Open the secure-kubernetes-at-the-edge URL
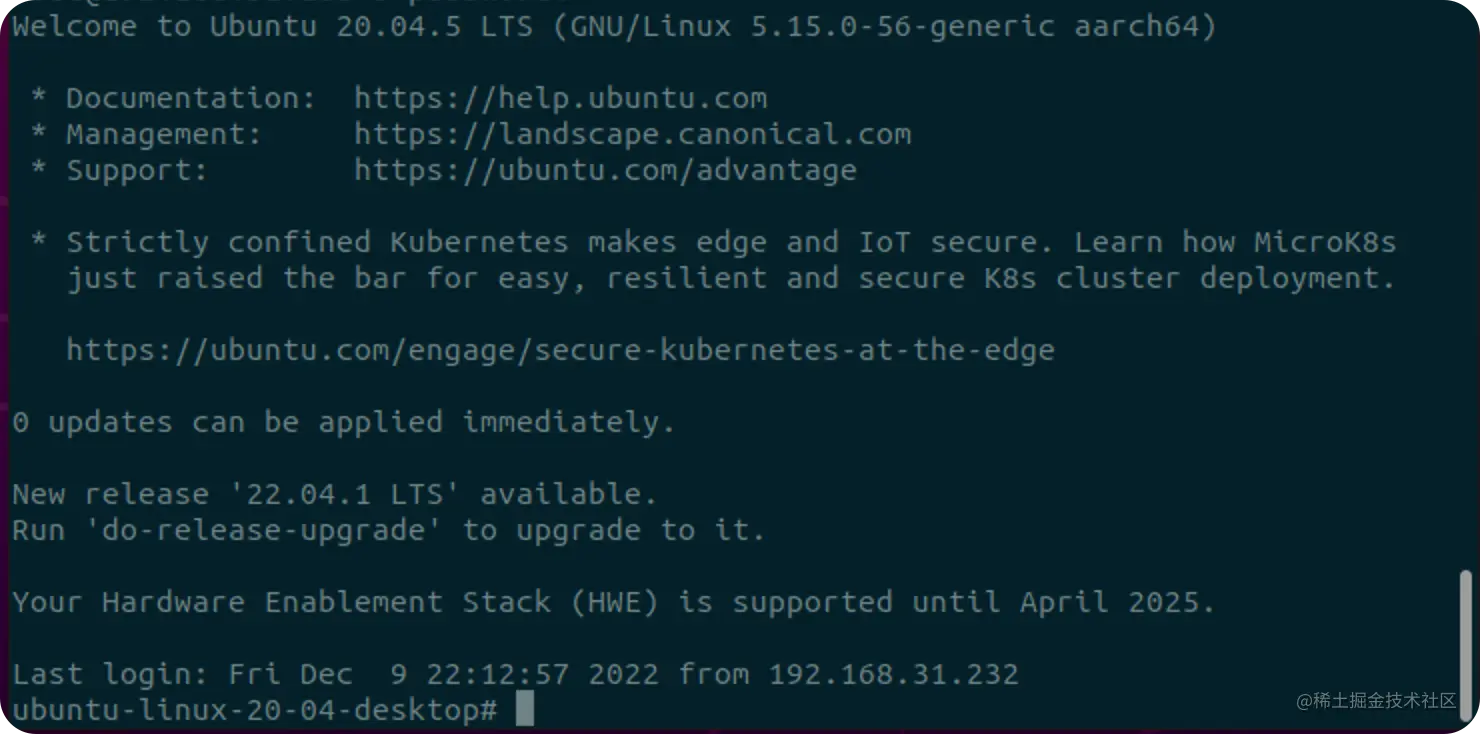The width and height of the screenshot is (1480, 734). tap(560, 350)
